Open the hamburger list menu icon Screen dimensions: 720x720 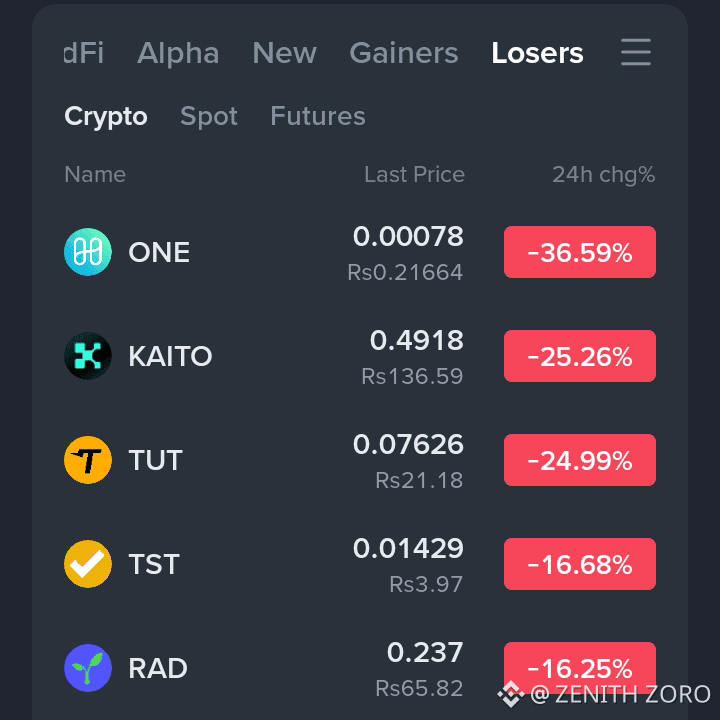[636, 52]
